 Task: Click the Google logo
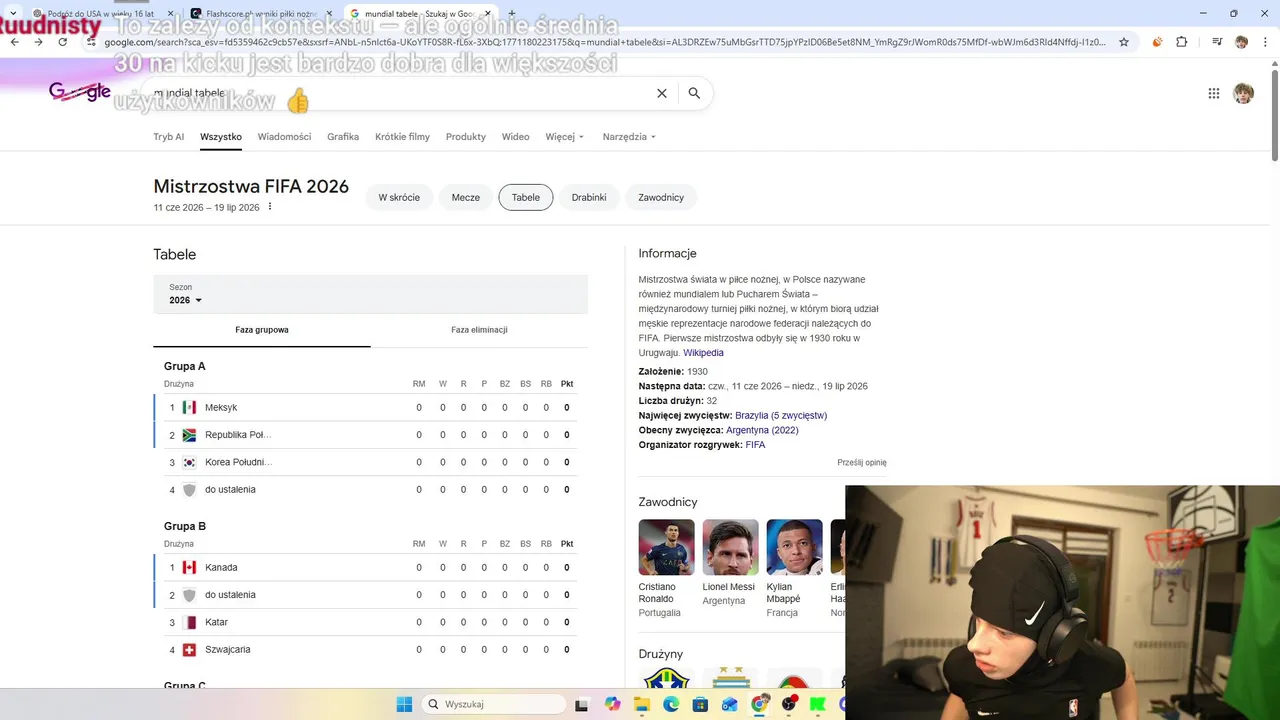click(x=80, y=92)
